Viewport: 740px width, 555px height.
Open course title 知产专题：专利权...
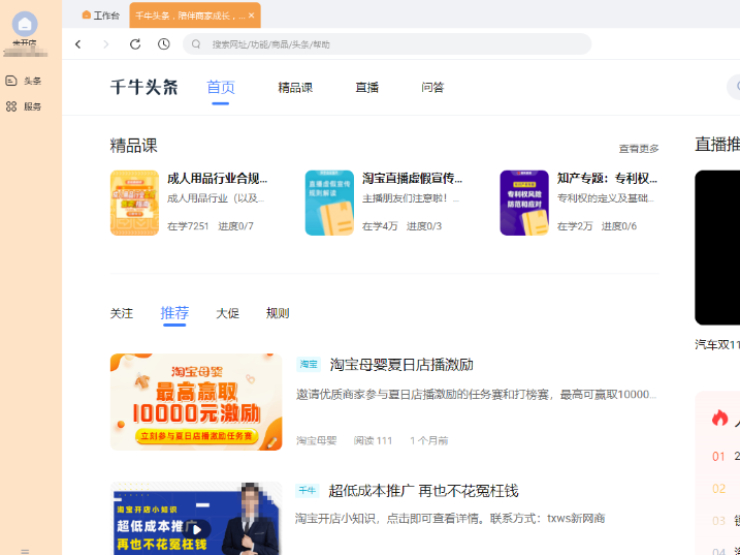click(607, 178)
